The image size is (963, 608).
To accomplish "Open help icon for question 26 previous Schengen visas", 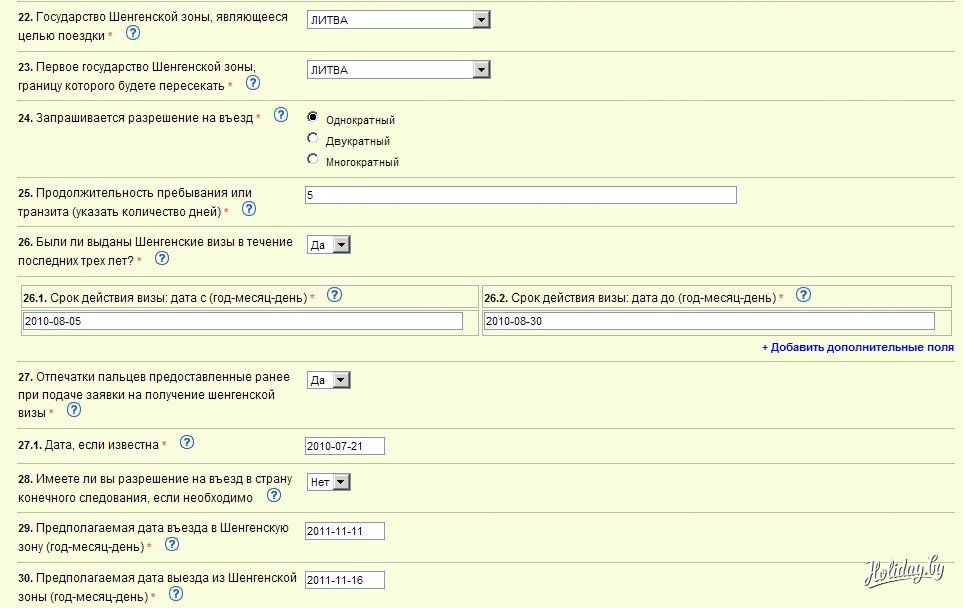I will (161, 258).
